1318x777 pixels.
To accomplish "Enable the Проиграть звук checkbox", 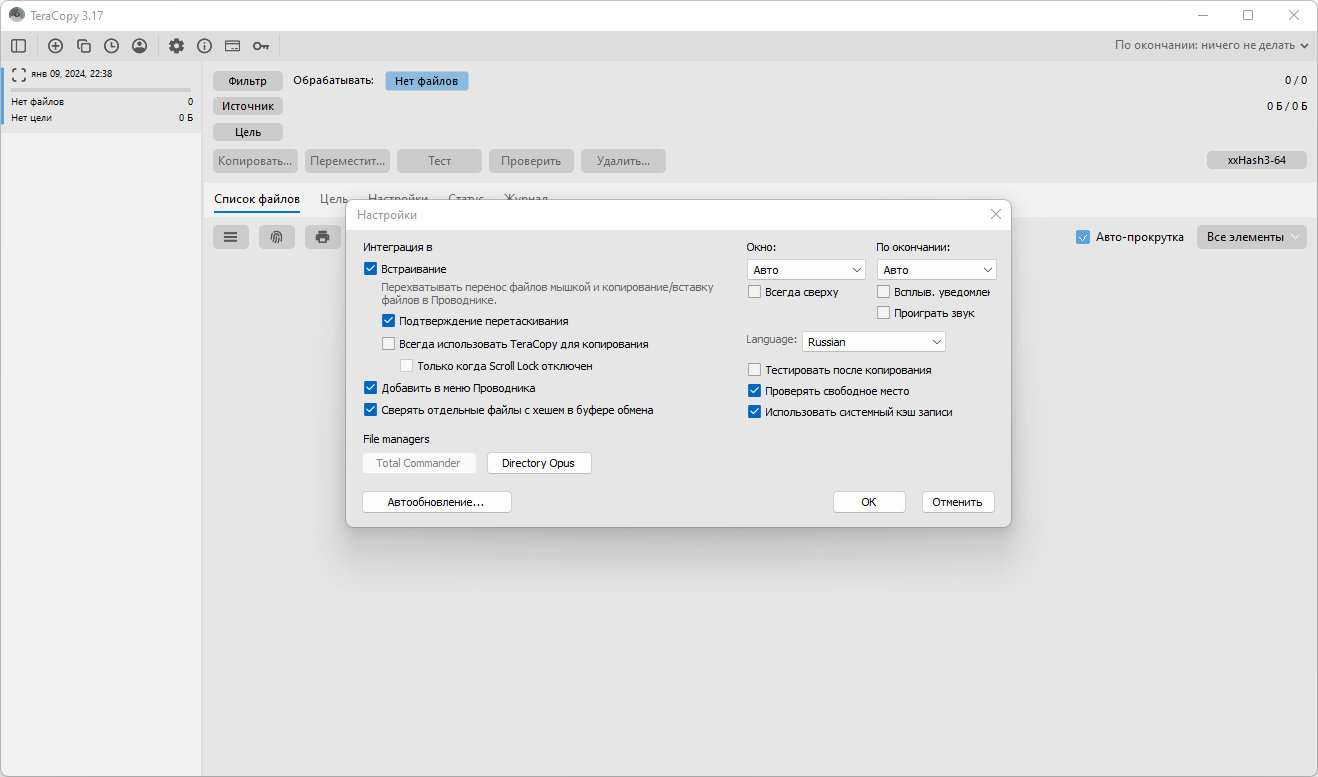I will [884, 313].
